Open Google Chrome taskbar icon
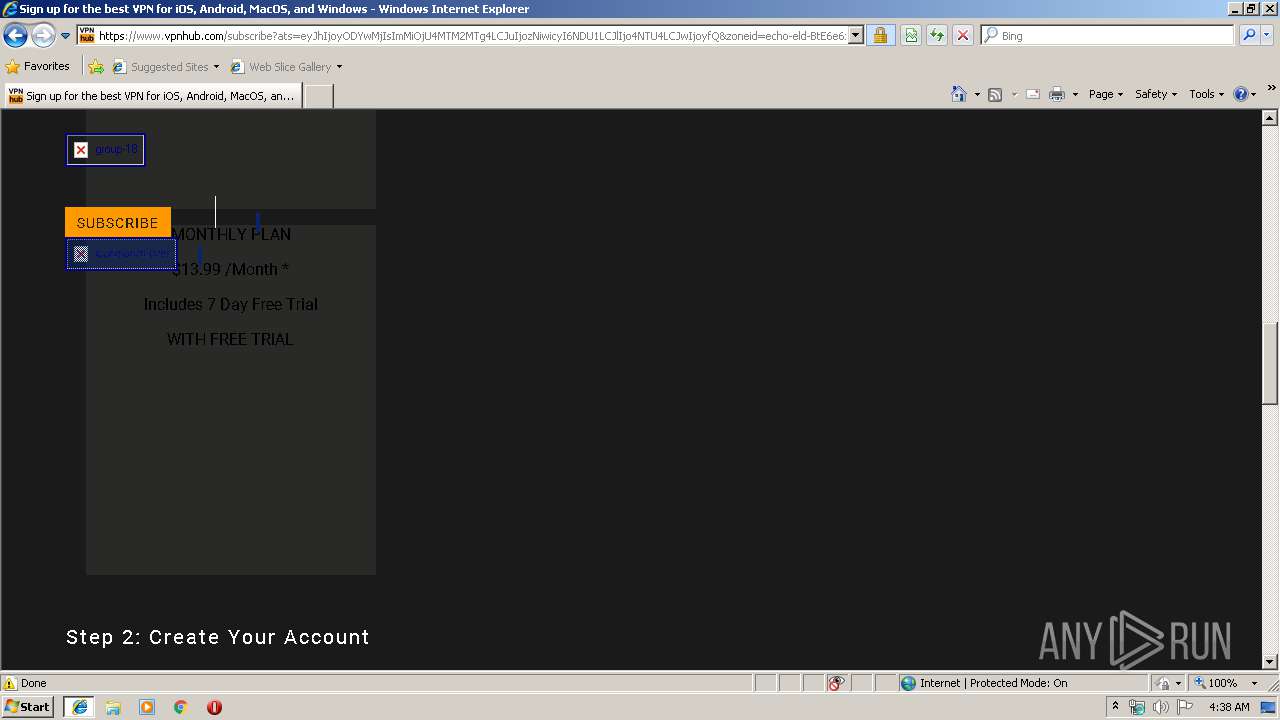 pyautogui.click(x=181, y=707)
